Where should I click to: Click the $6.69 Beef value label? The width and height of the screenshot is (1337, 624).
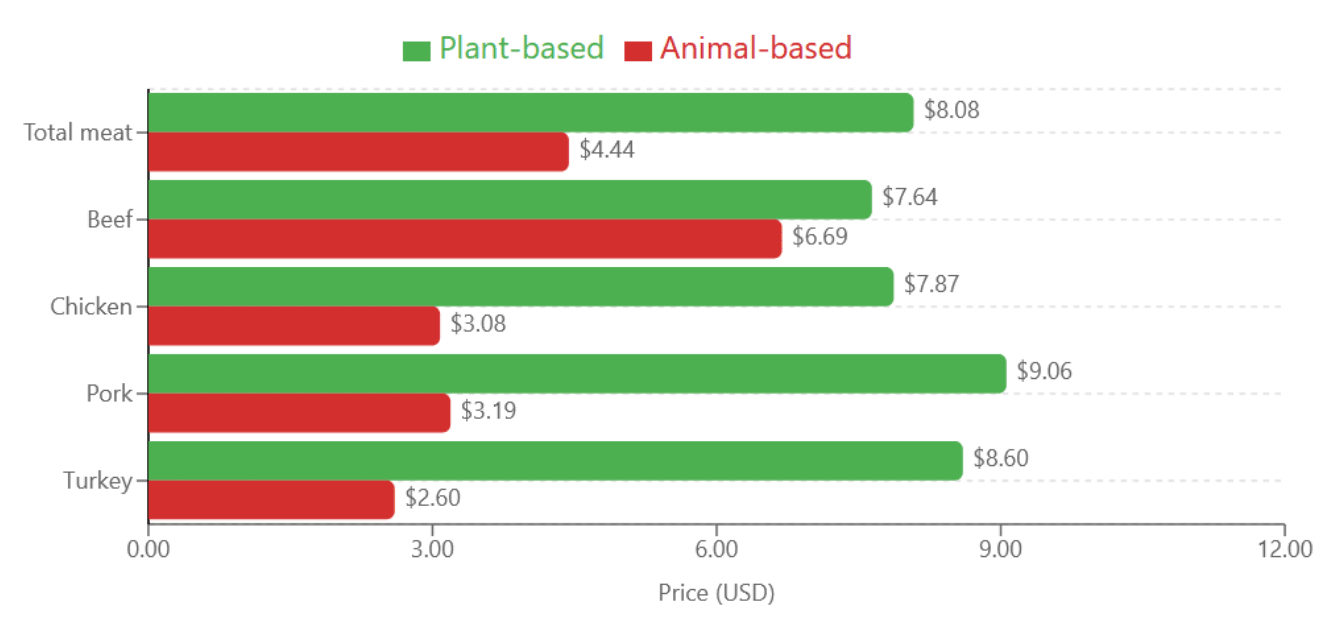[x=820, y=237]
